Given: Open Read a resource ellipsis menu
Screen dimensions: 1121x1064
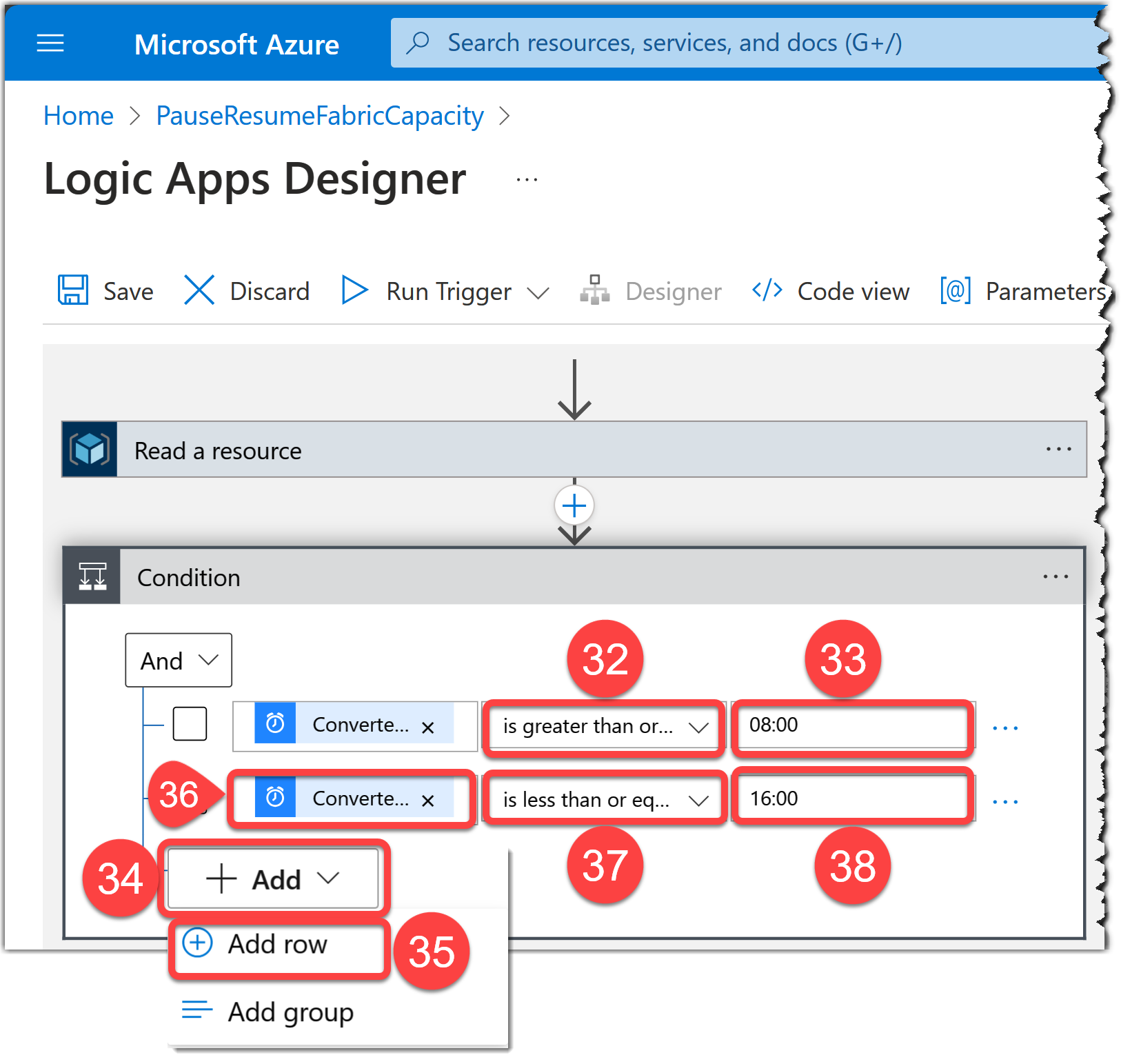Looking at the screenshot, I should click(1058, 449).
